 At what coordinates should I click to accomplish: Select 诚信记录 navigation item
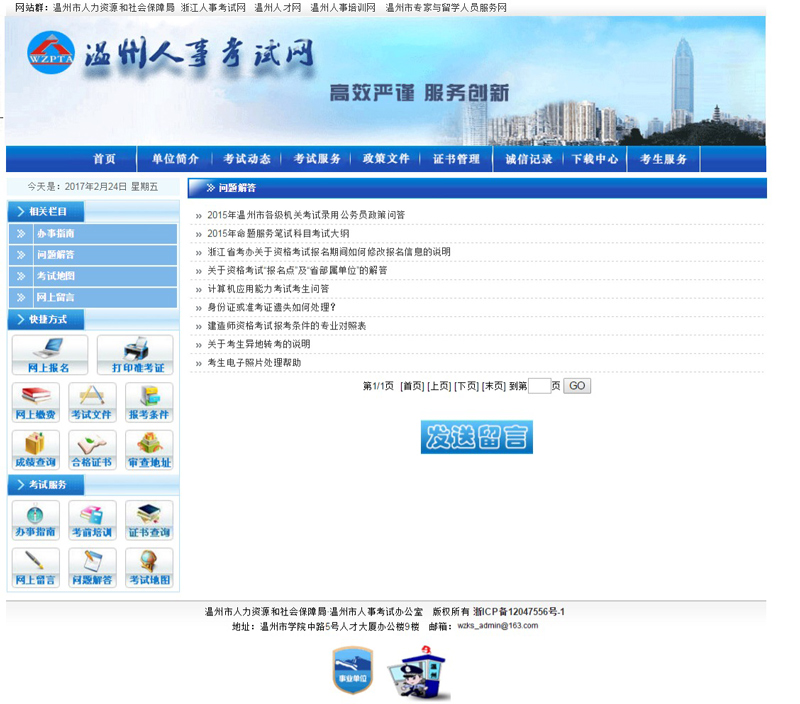(x=529, y=159)
